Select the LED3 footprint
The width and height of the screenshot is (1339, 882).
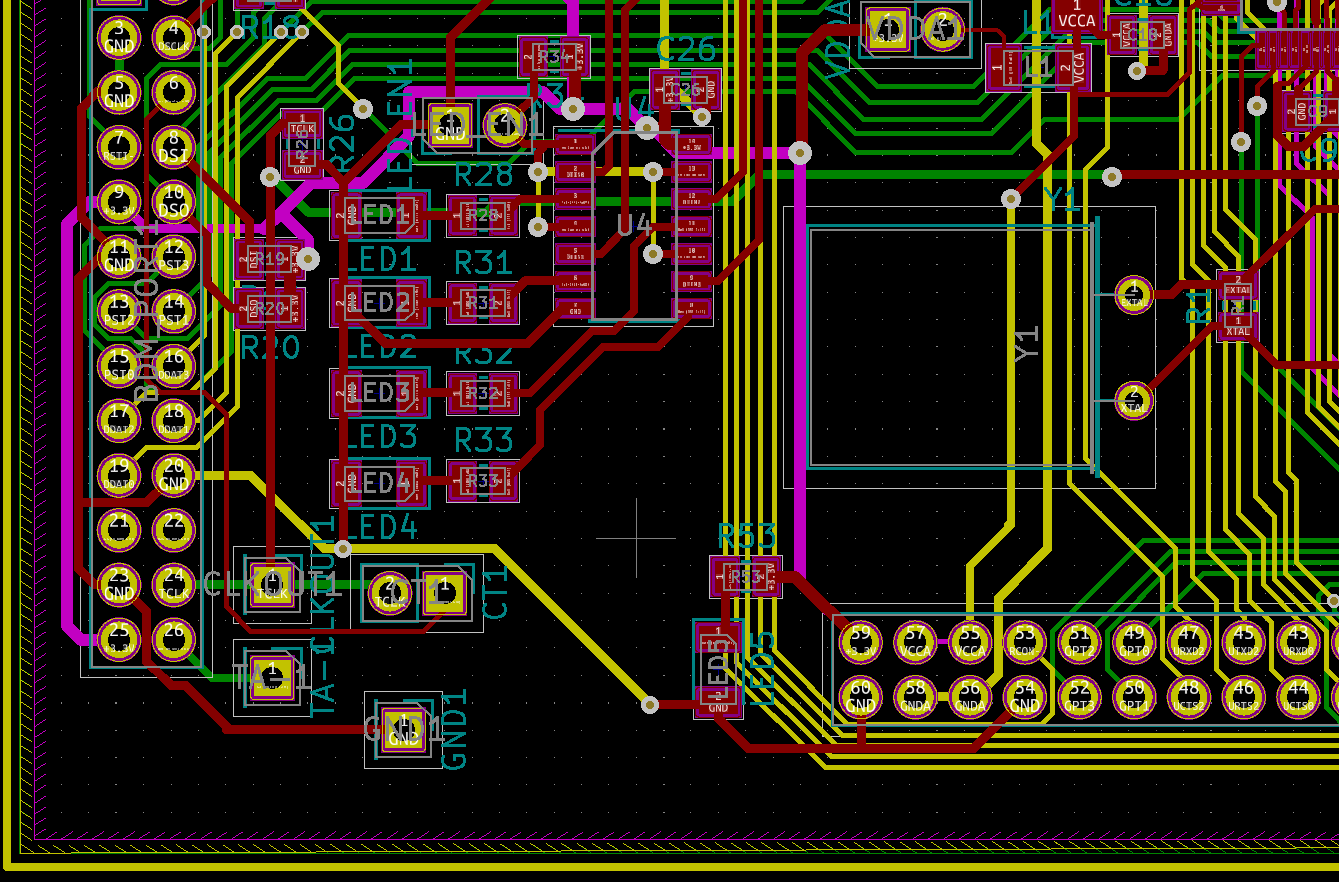tap(380, 393)
